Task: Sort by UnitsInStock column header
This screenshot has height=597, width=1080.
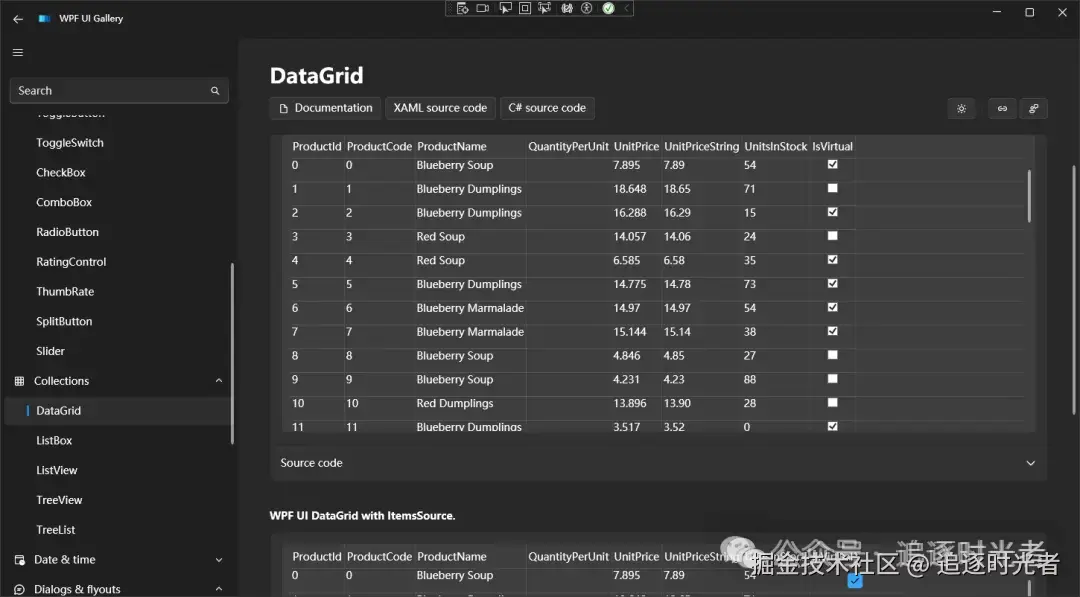Action: coord(776,147)
